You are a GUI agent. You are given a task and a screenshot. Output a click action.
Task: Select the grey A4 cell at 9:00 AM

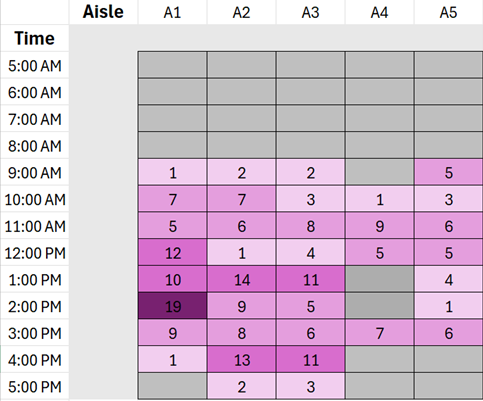380,172
